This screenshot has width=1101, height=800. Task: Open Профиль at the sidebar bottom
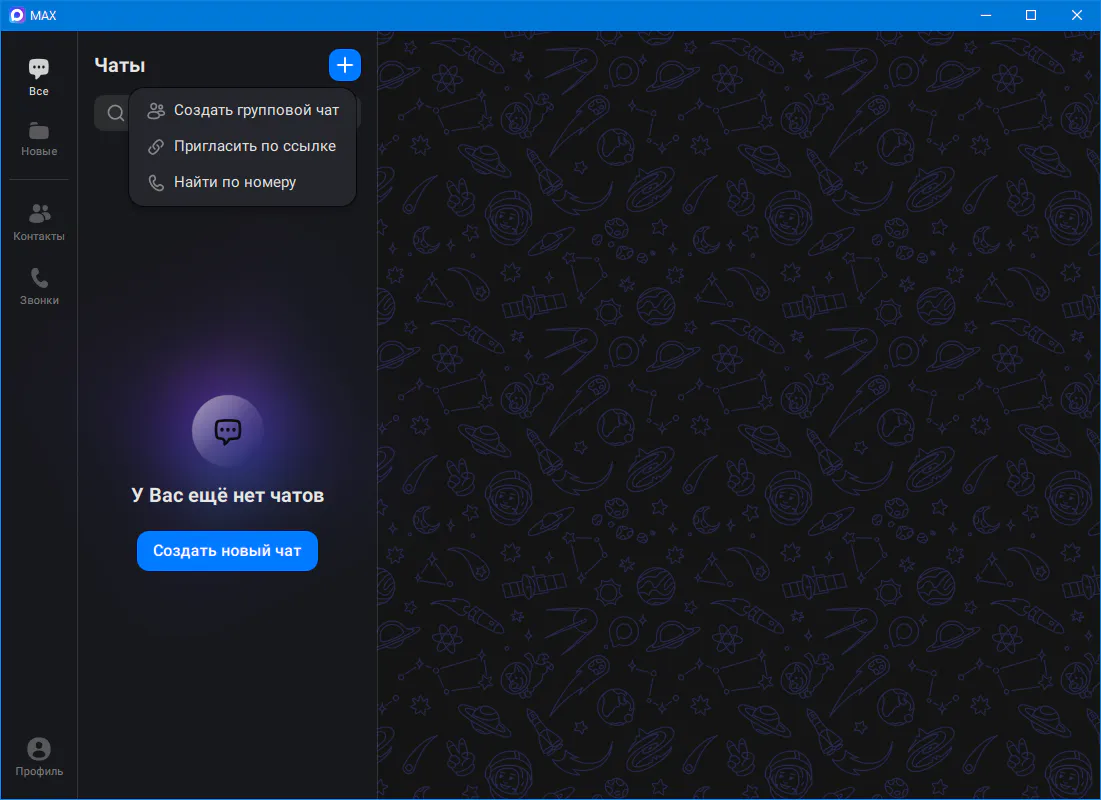(x=39, y=756)
